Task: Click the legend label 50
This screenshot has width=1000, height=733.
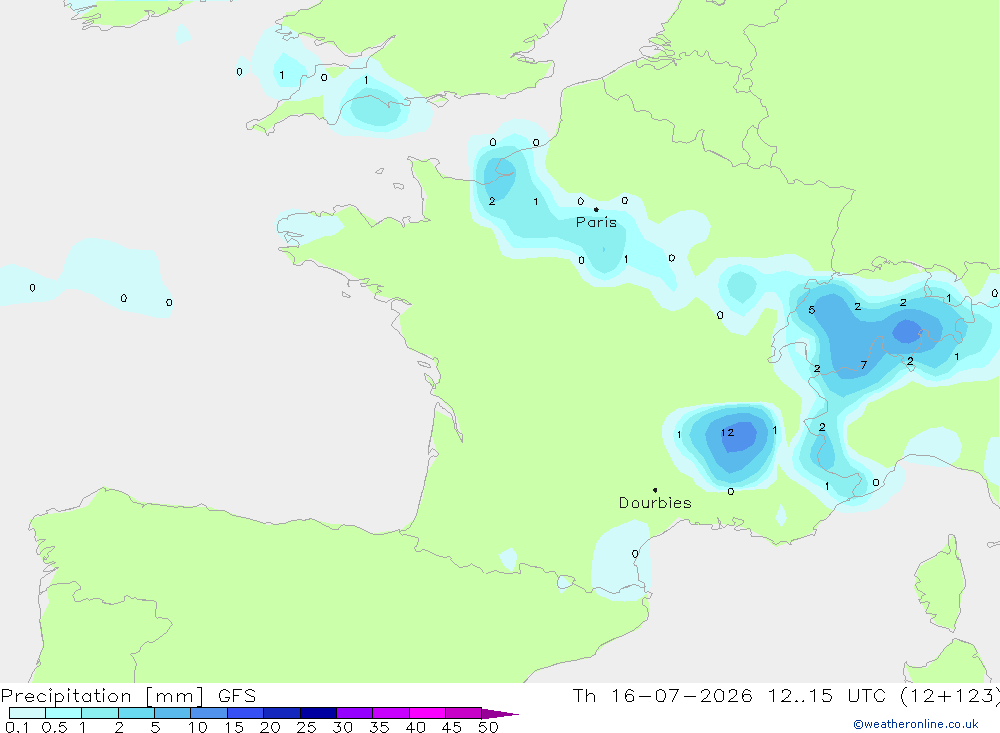Action: (x=488, y=727)
